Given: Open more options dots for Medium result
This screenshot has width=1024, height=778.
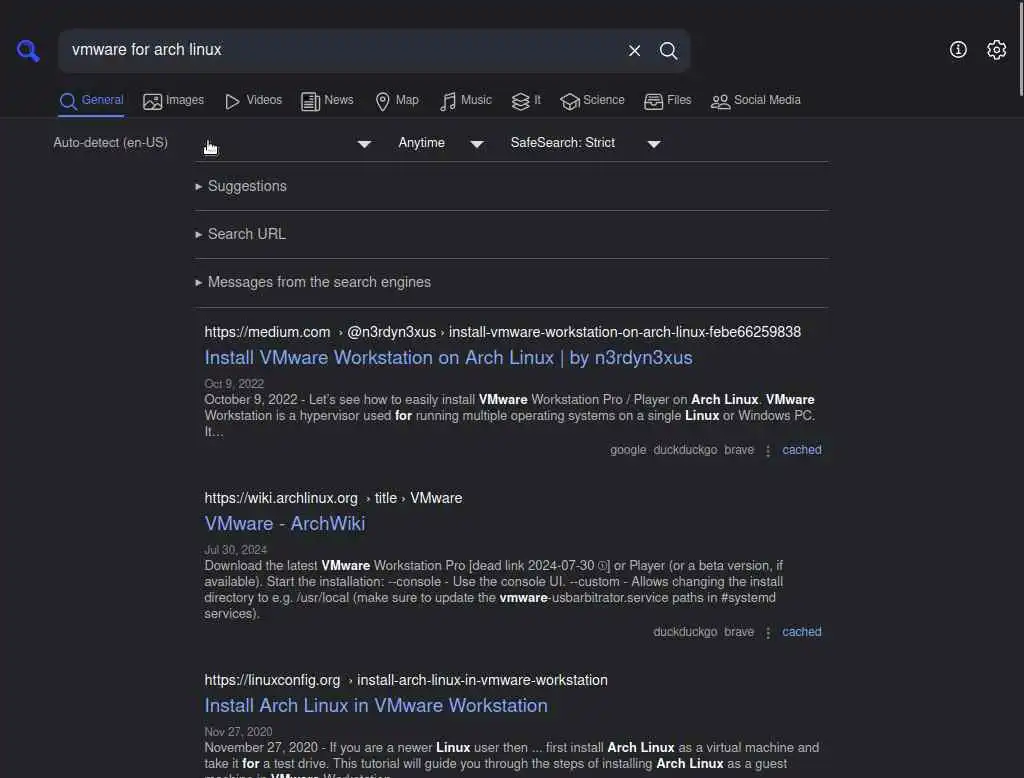Looking at the screenshot, I should [768, 451].
